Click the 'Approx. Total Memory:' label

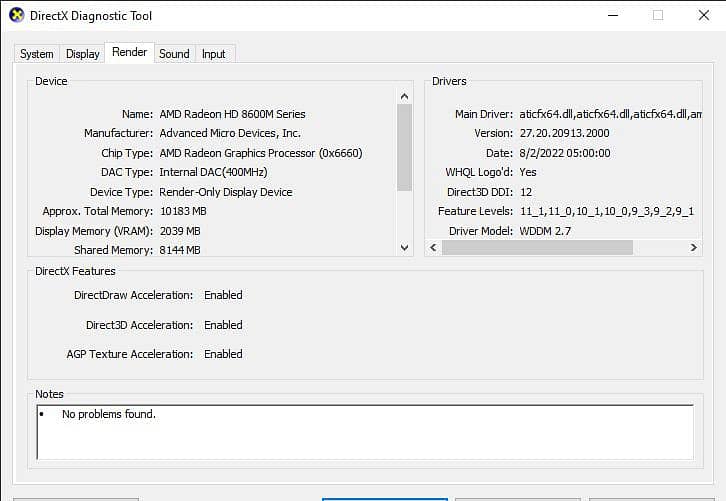[x=98, y=211]
